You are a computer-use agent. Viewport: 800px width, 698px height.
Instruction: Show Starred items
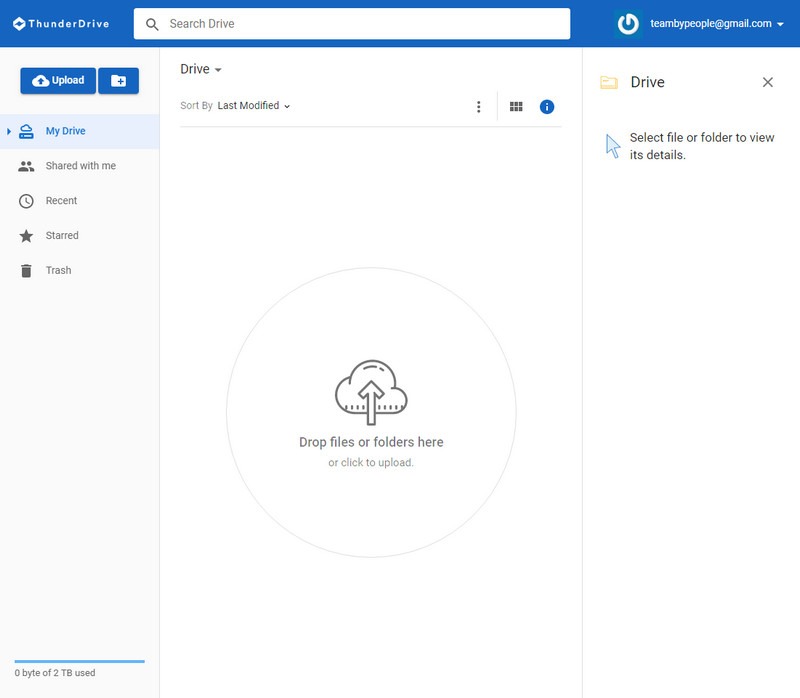pyautogui.click(x=62, y=236)
